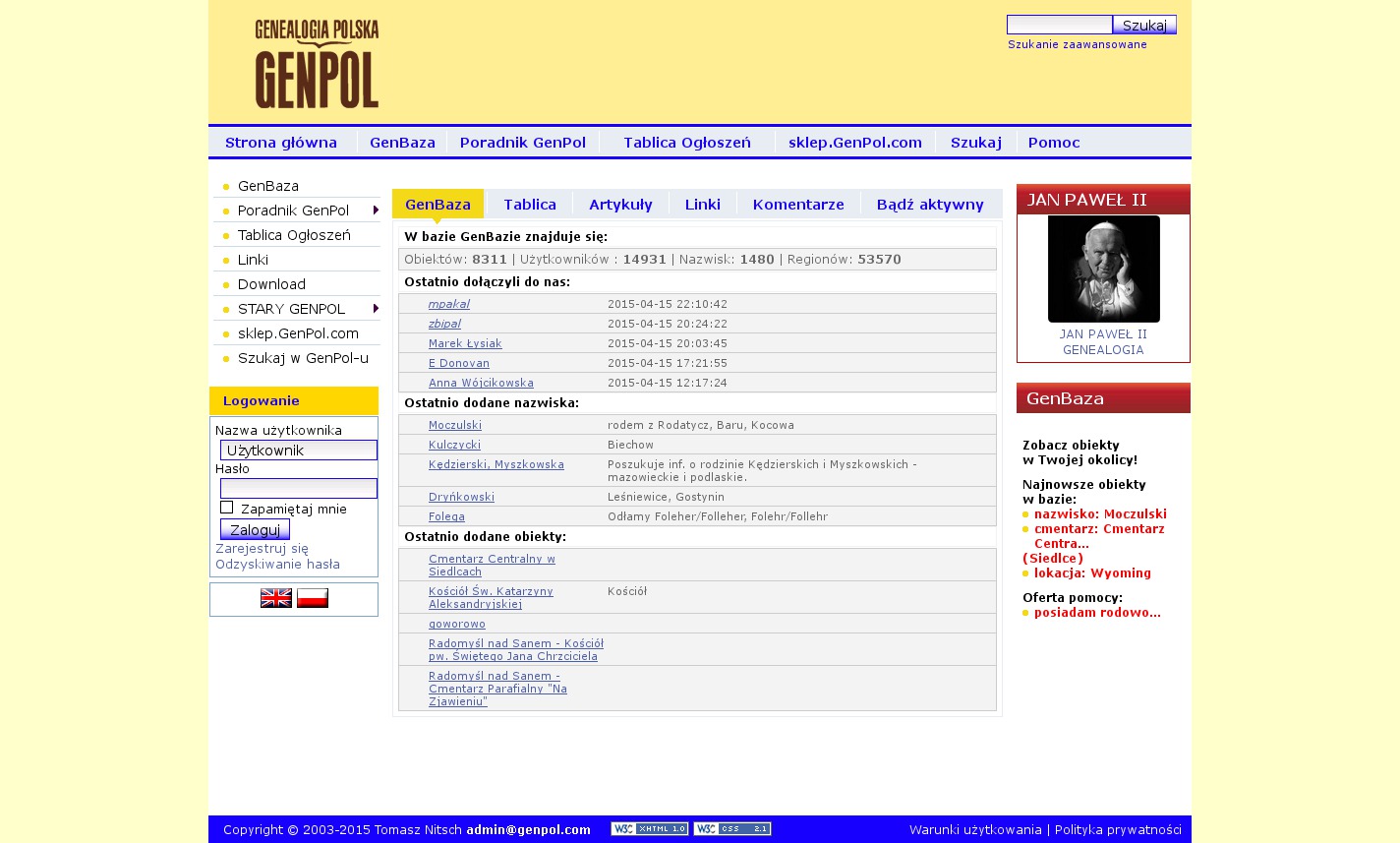Click the W3C XHTML 1.0 badge
Viewport: 1400px width, 843px height.
point(649,829)
